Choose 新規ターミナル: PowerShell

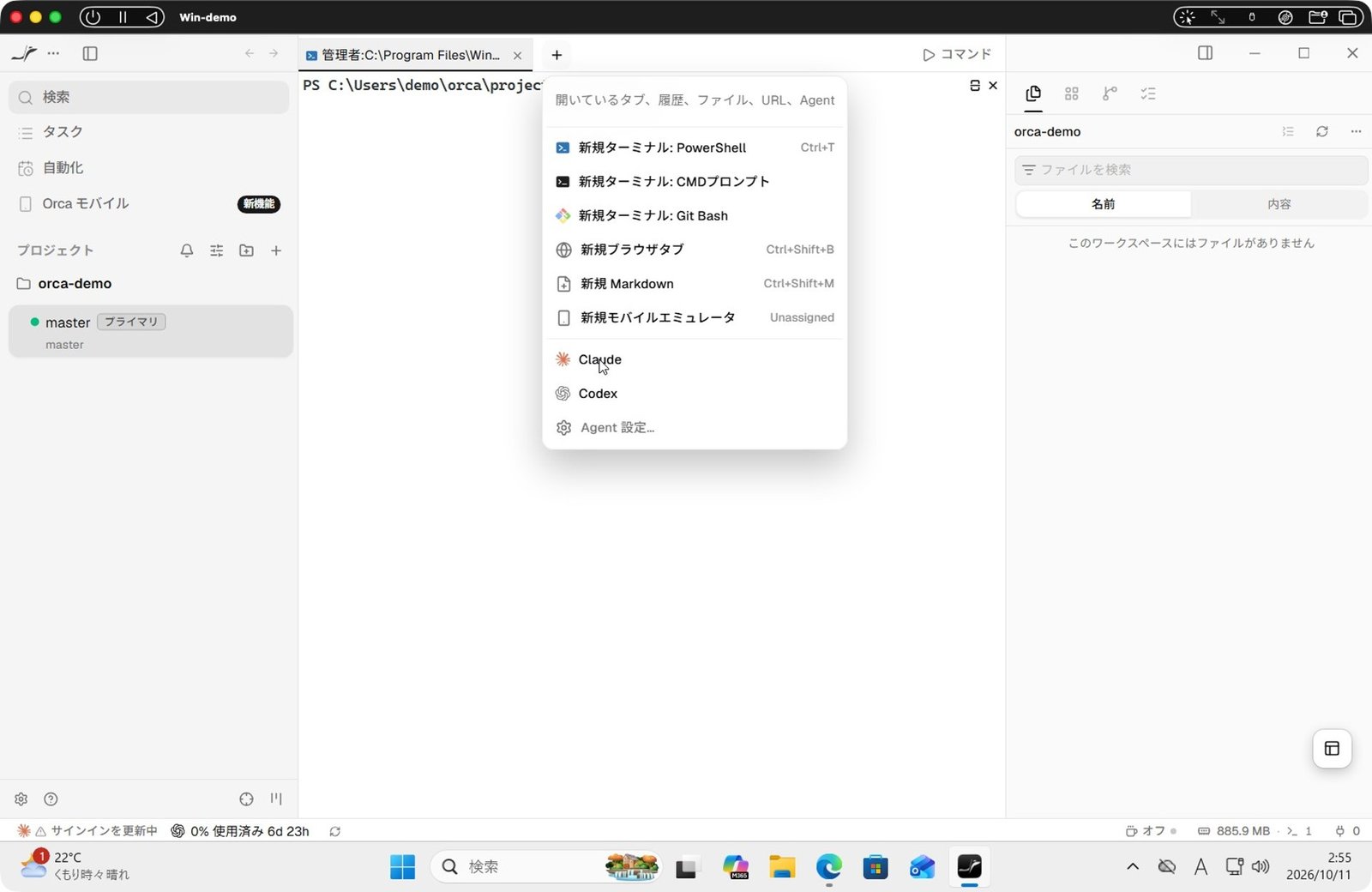695,148
